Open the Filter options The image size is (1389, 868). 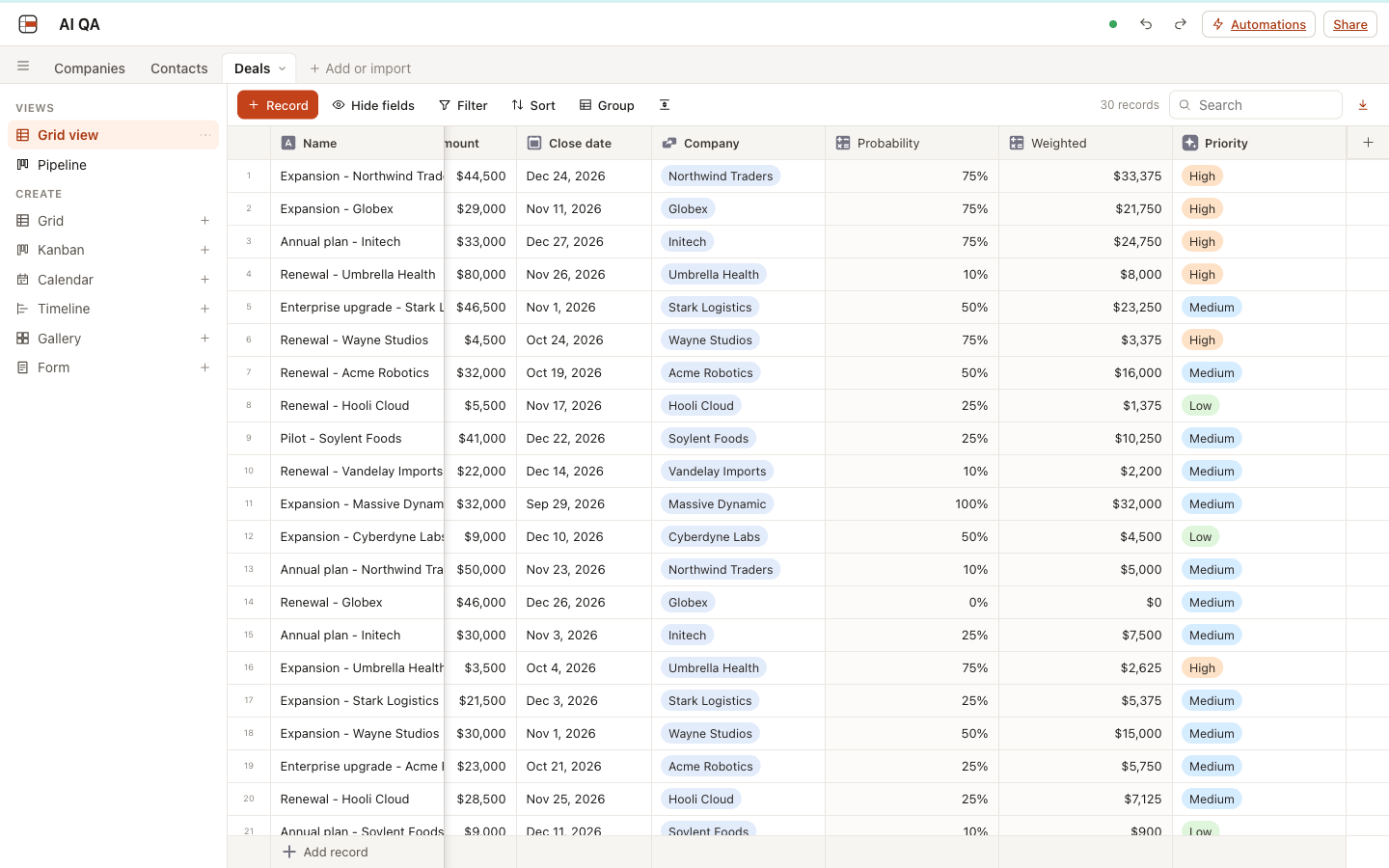click(x=463, y=105)
